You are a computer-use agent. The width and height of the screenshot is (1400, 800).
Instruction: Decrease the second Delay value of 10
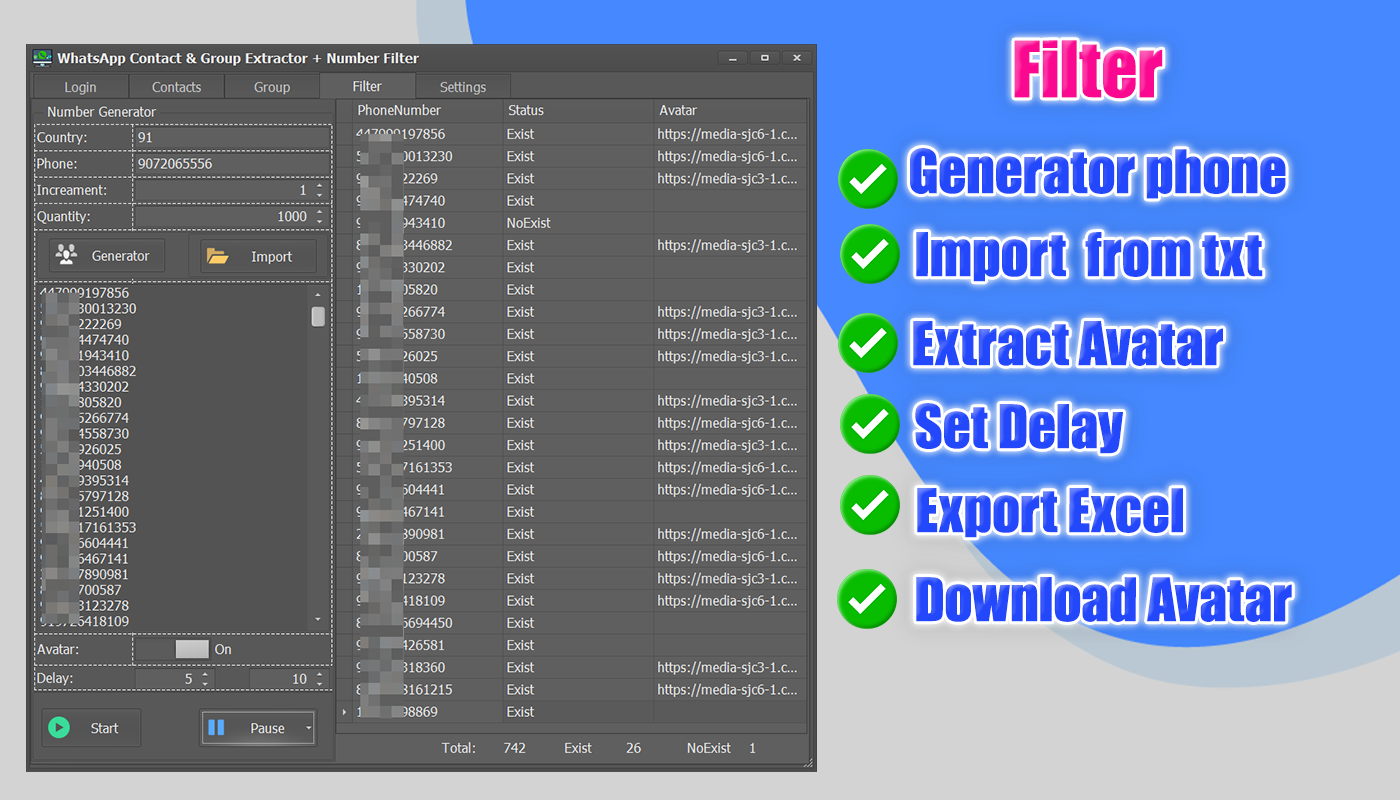tap(319, 683)
